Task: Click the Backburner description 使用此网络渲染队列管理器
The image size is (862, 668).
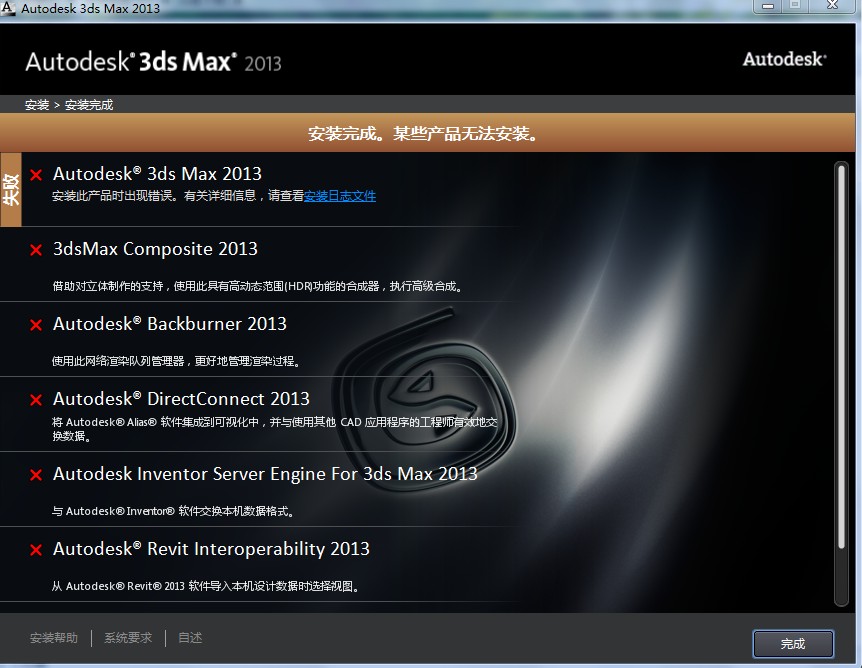Action: (x=176, y=361)
